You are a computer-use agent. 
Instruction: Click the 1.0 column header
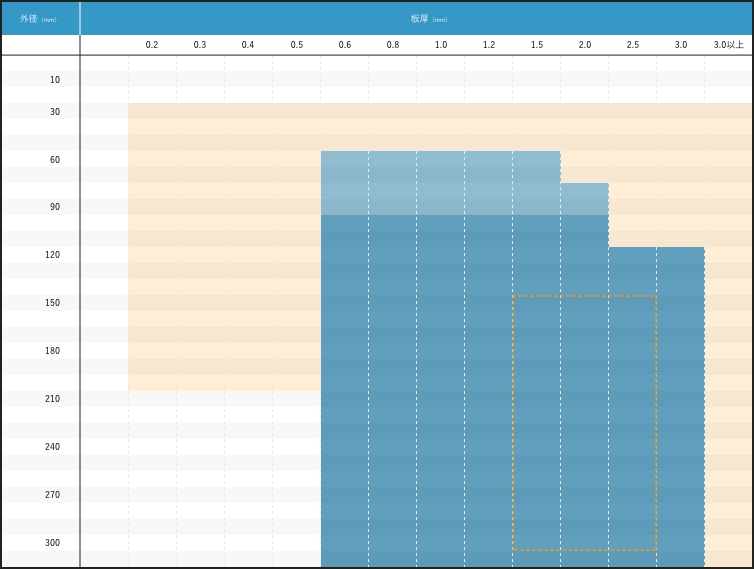click(x=441, y=45)
